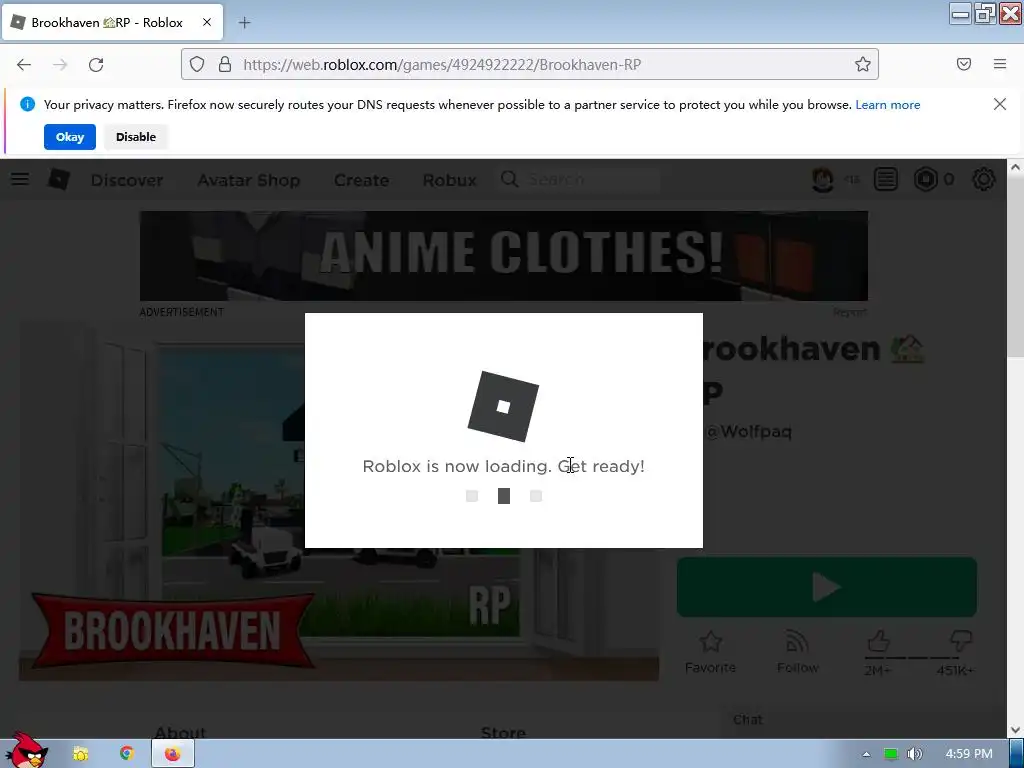1024x768 pixels.
Task: Open the 4:59 PM taskbar clock
Action: click(x=969, y=754)
